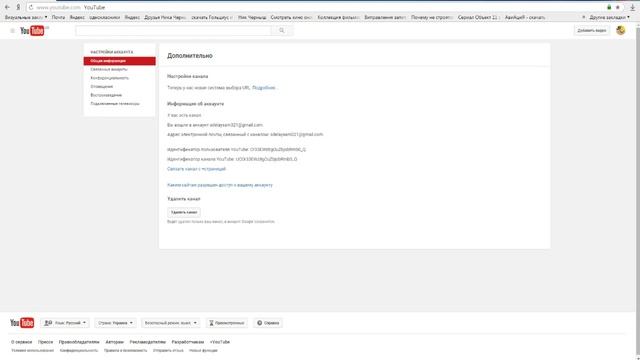Open the 'Смотреть кино он...' bookmark
The image size is (640, 360).
click(x=291, y=18)
